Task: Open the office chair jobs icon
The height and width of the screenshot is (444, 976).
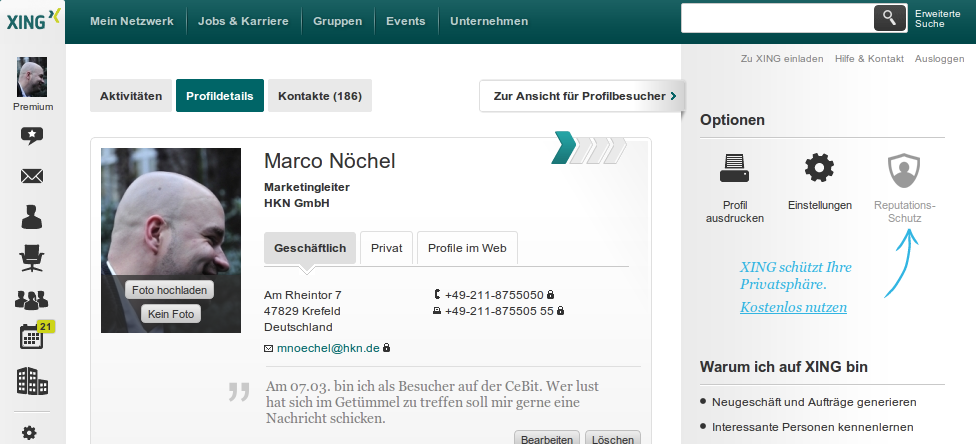Action: click(x=32, y=258)
